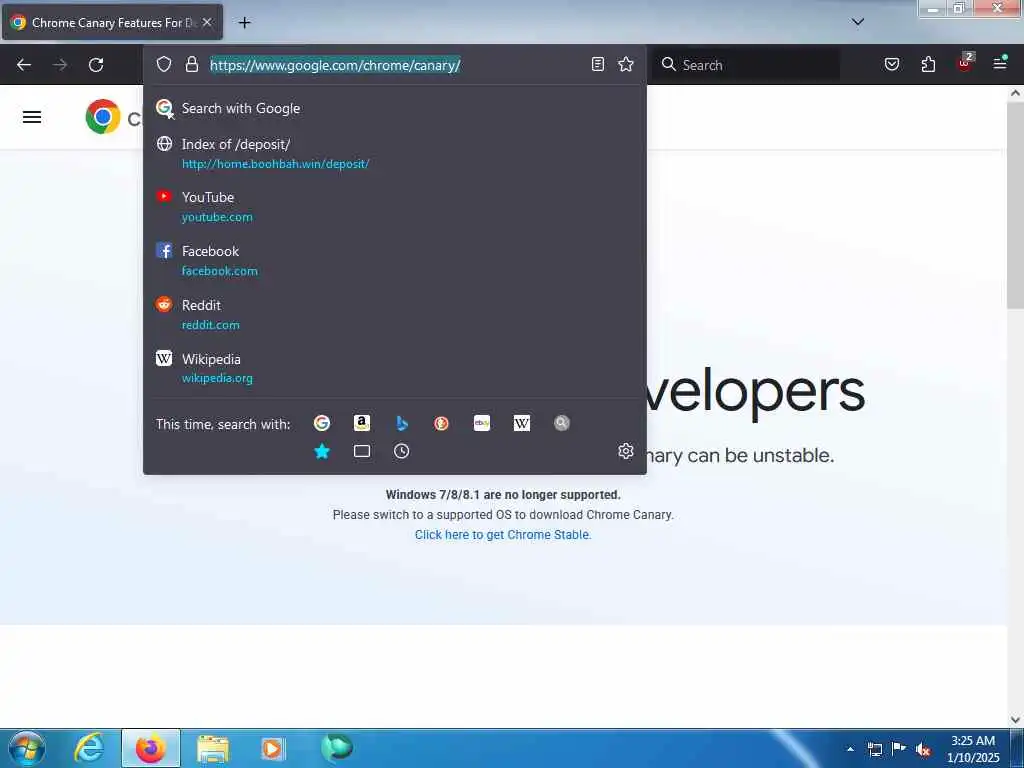Click the forward navigation arrow
The height and width of the screenshot is (768, 1024).
[x=60, y=65]
